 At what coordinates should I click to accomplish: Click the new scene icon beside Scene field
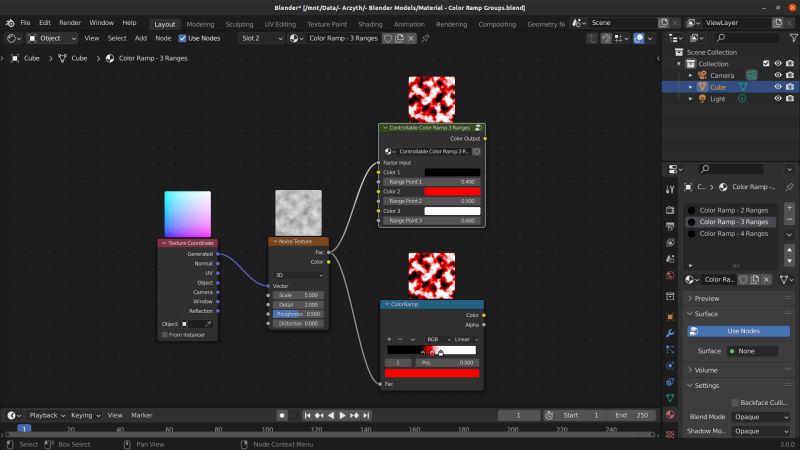point(663,23)
